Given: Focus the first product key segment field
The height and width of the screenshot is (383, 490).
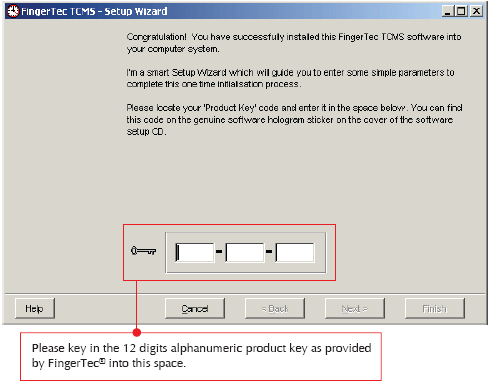Looking at the screenshot, I should tap(195, 252).
